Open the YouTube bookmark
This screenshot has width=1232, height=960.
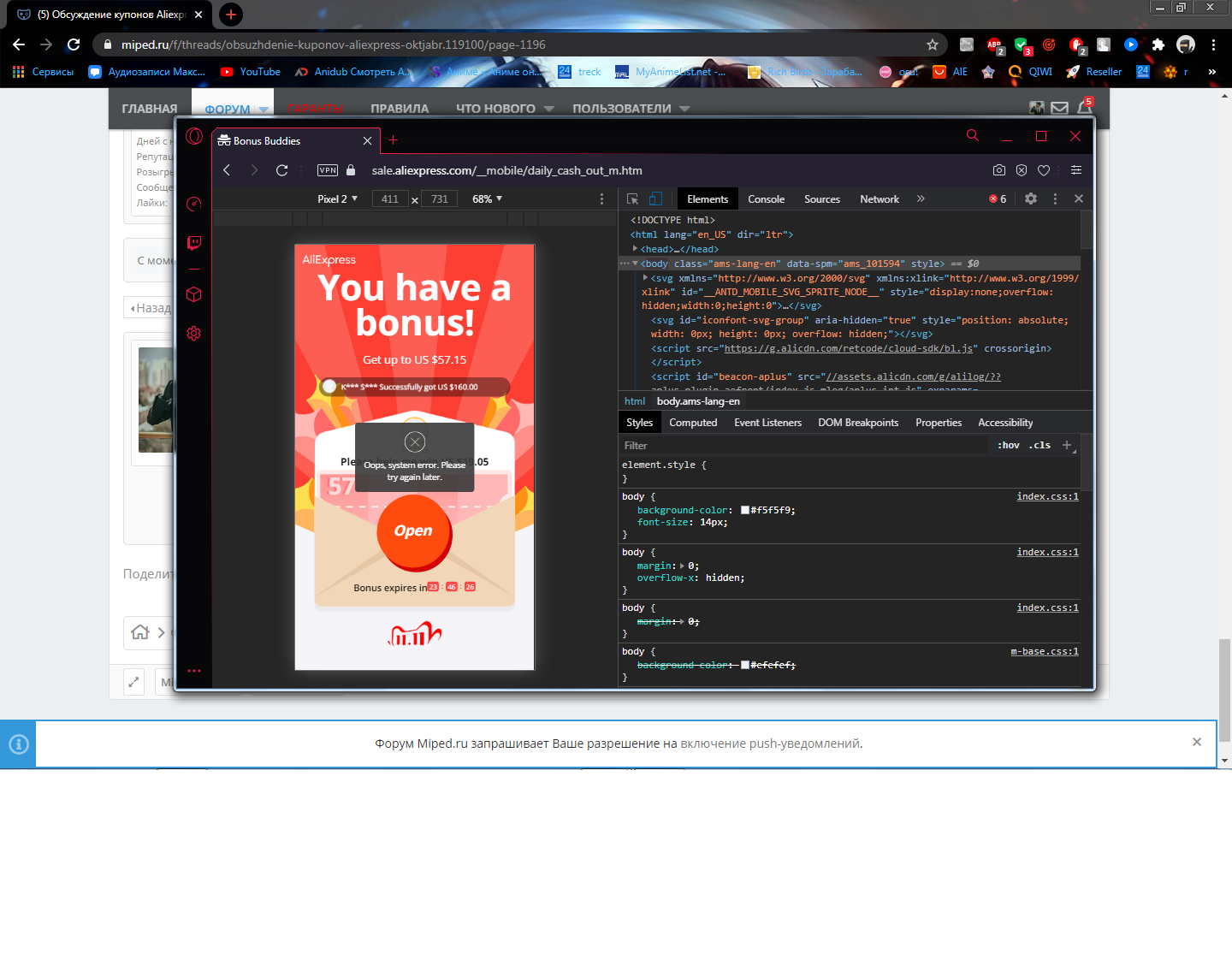[251, 72]
